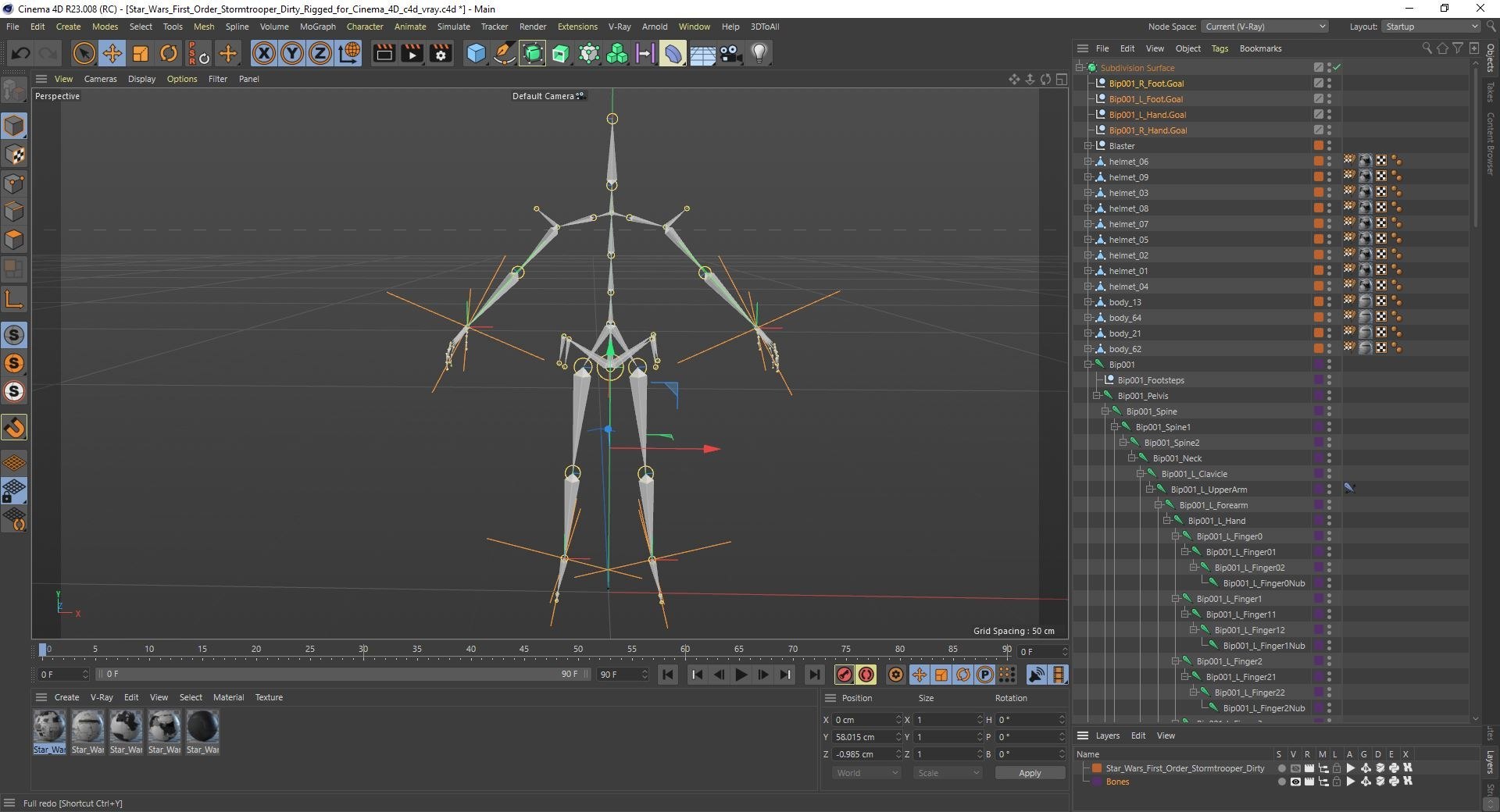Click the Make Editable icon in left toolbar
The image size is (1500, 812).
(x=14, y=91)
